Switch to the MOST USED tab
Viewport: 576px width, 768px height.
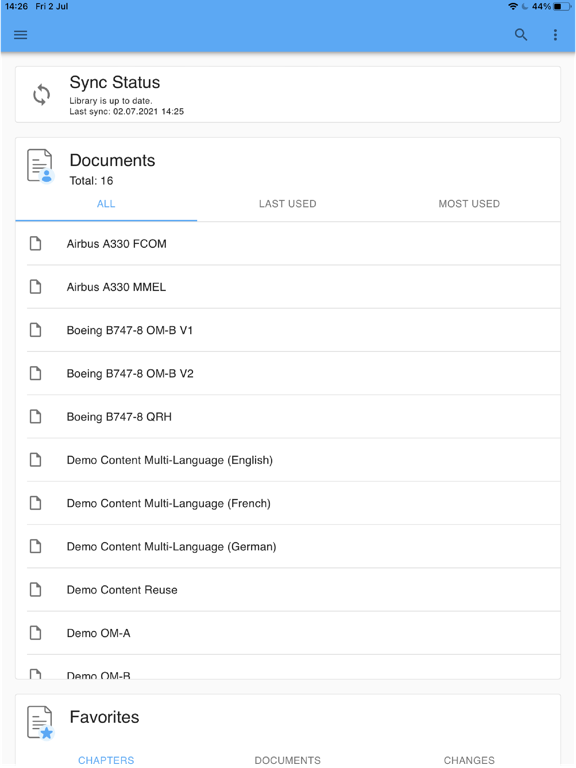click(x=469, y=204)
